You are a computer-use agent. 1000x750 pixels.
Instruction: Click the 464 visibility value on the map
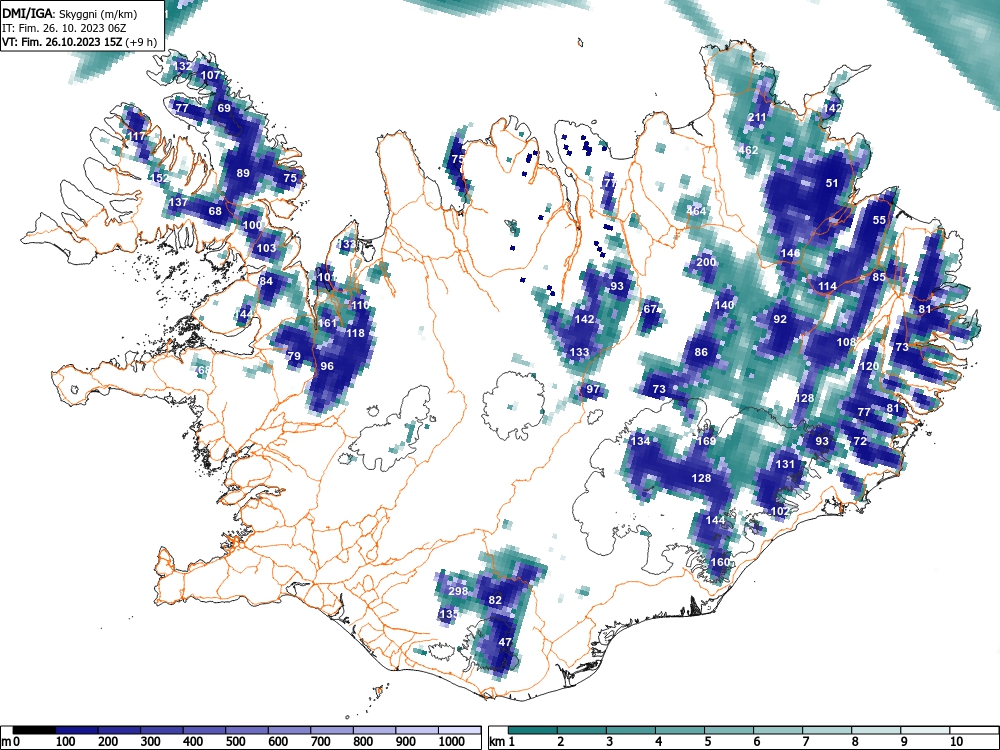coord(696,210)
